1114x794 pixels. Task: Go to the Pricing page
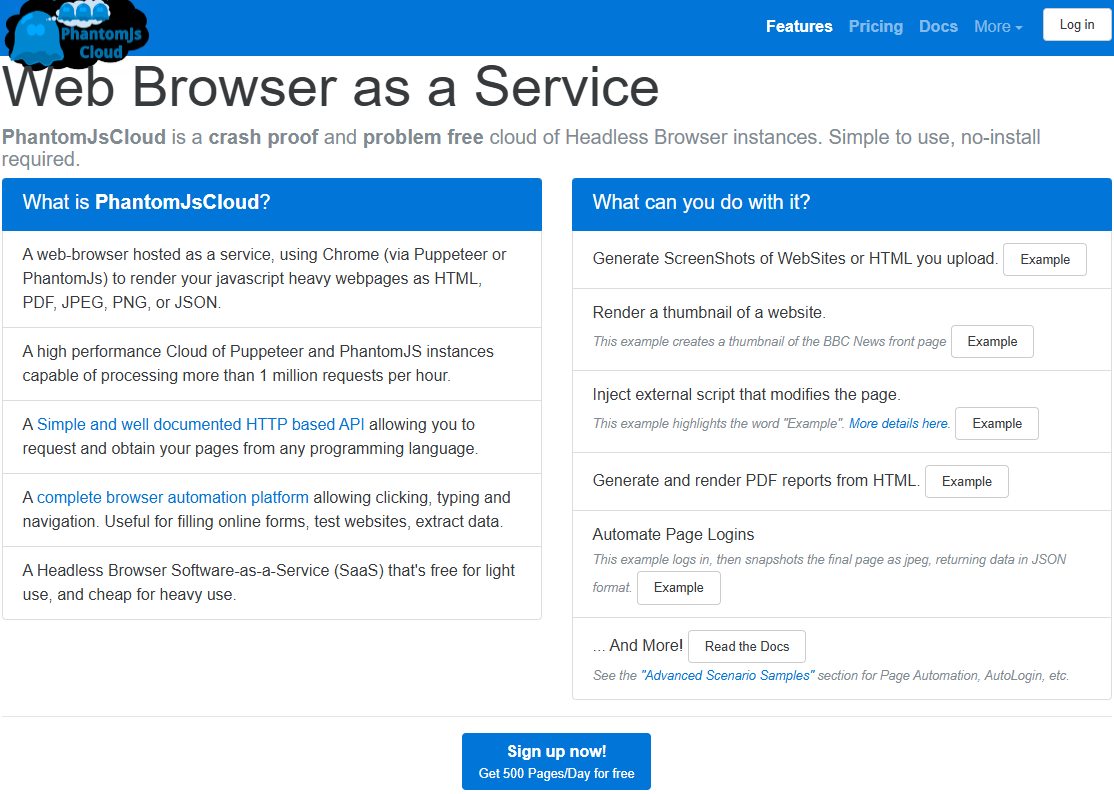coord(875,26)
